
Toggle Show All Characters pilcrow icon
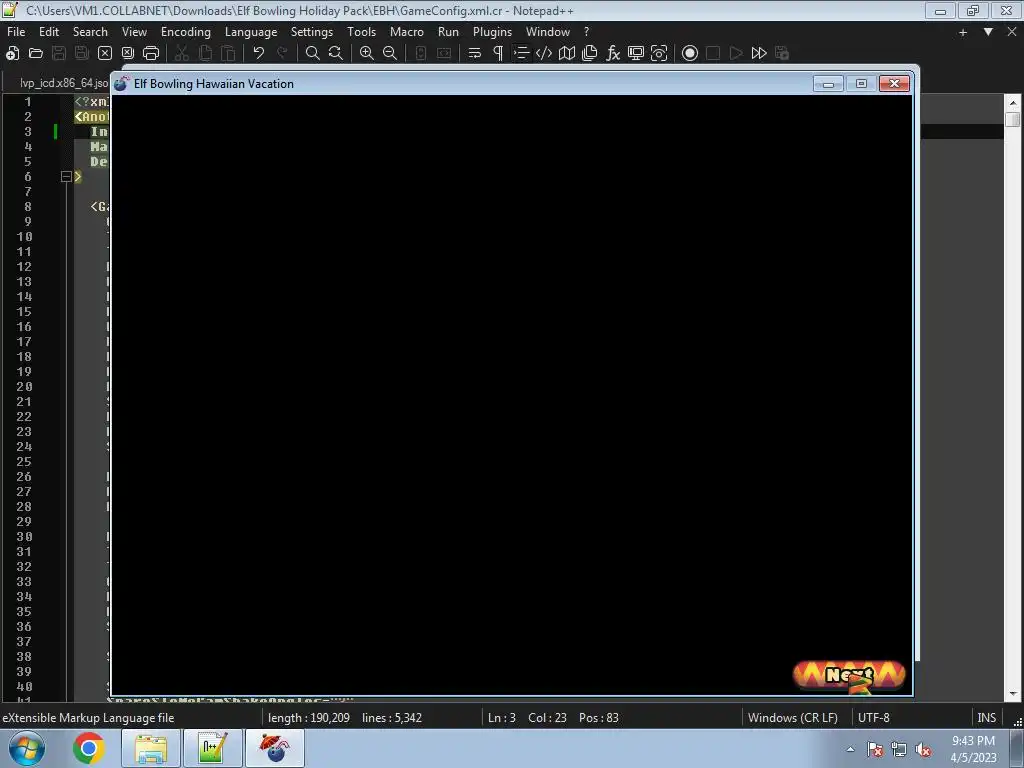pos(498,54)
